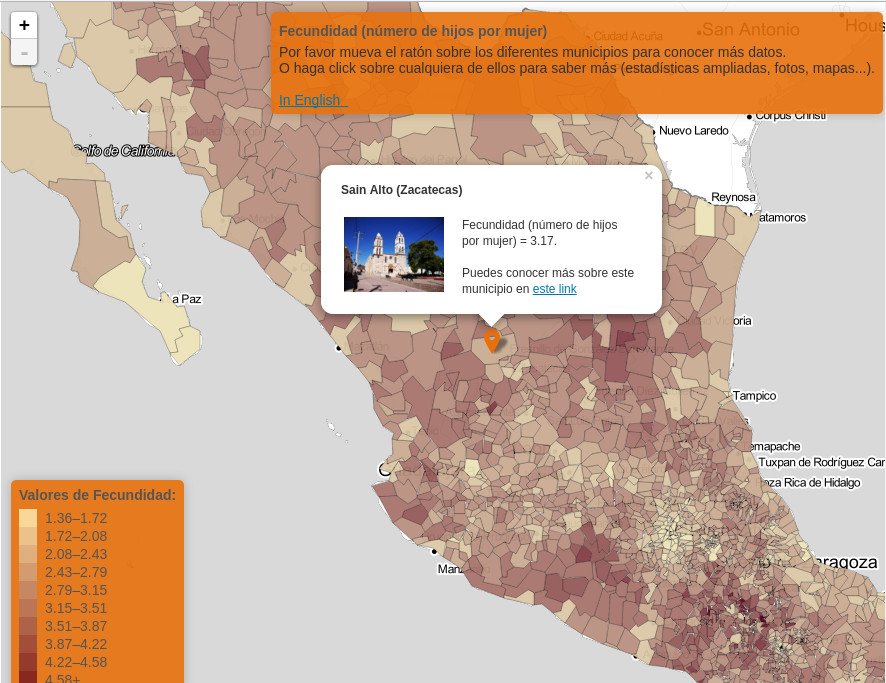Click the Reynosa city label

click(x=733, y=197)
